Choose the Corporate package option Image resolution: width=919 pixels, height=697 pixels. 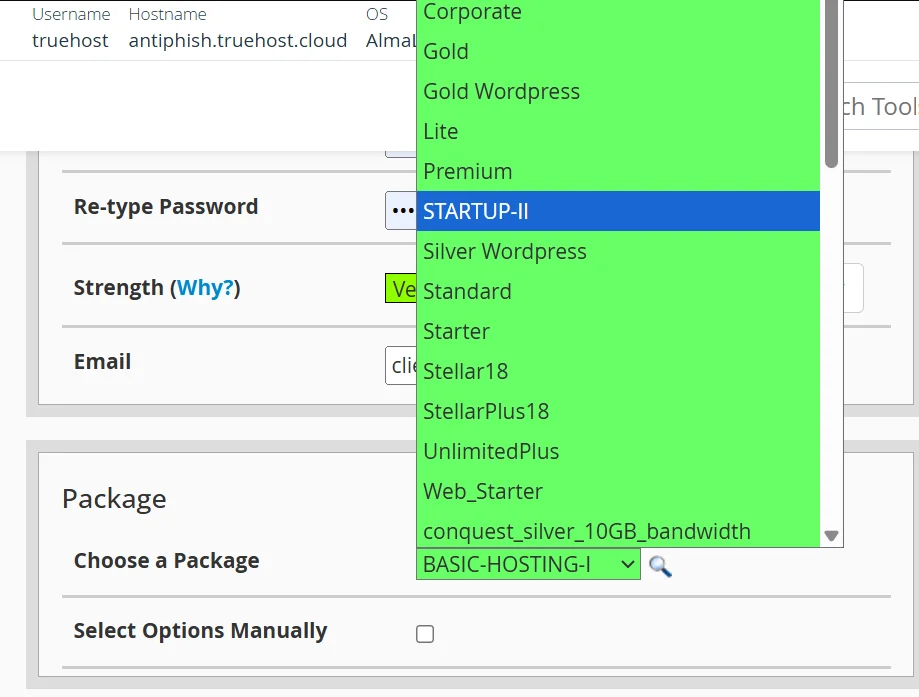pos(617,13)
